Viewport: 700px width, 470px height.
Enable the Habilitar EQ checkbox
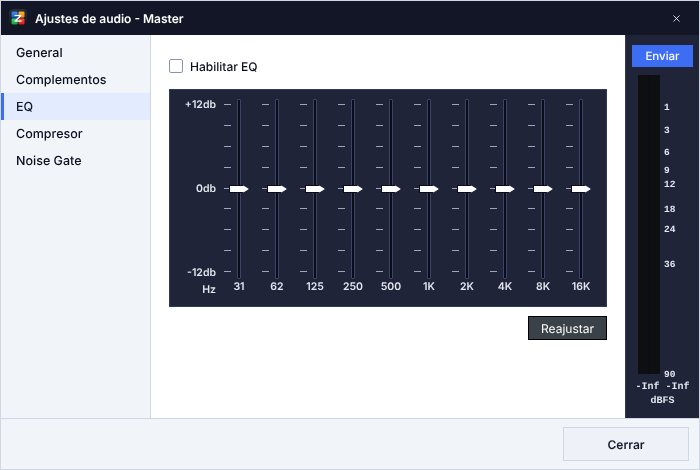pyautogui.click(x=176, y=66)
